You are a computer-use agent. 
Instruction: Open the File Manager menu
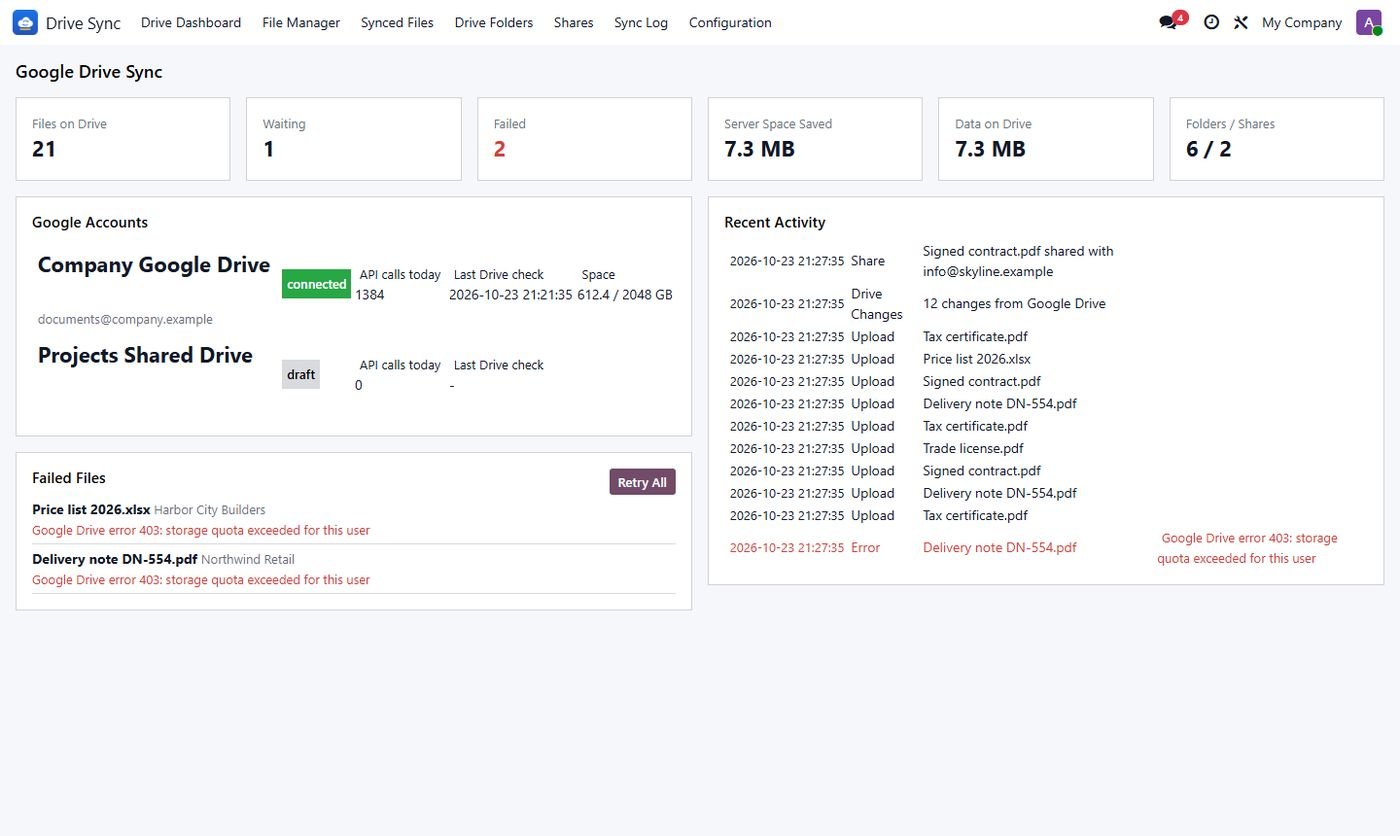click(x=301, y=22)
